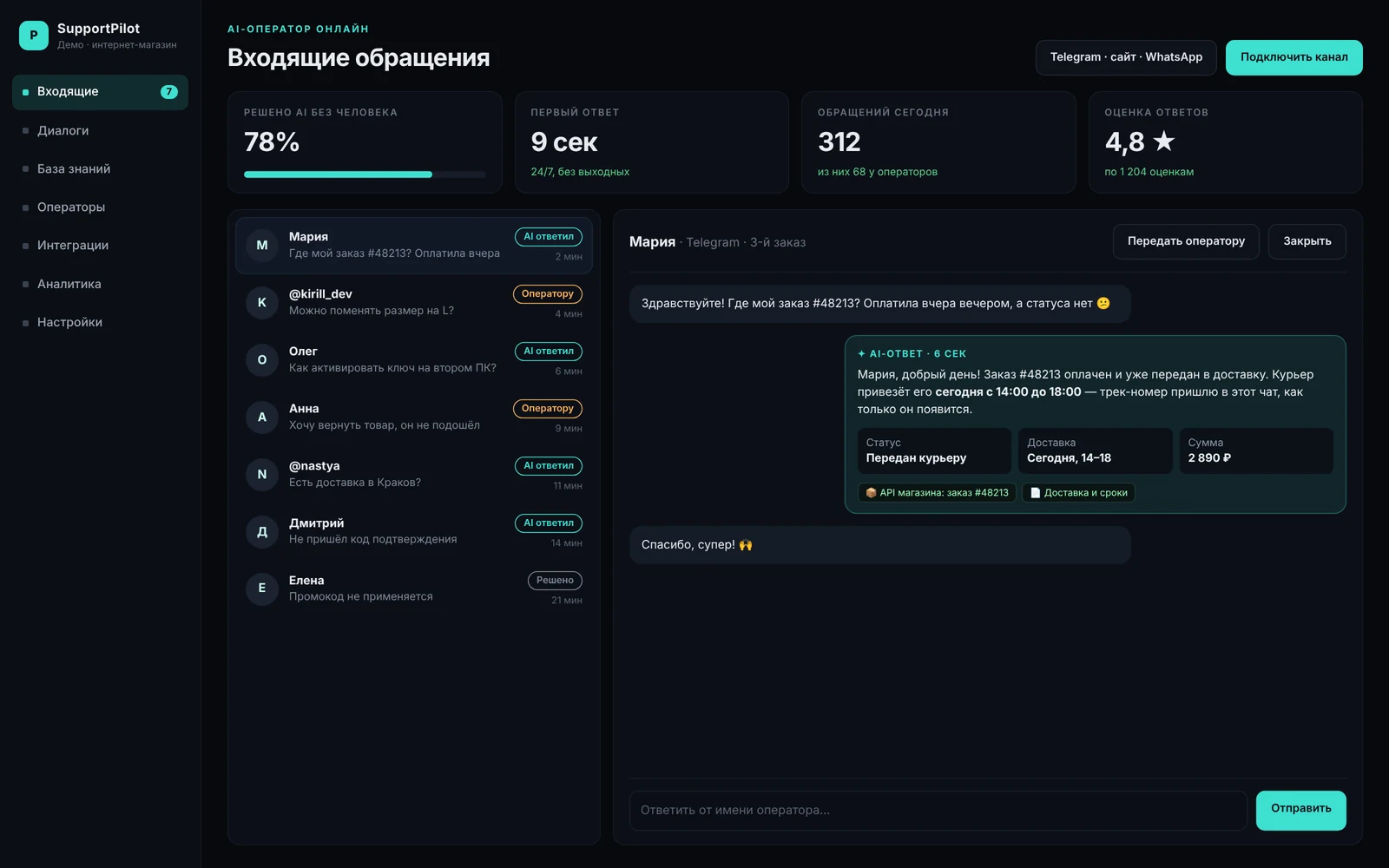Click Елена's avatar E
Screen dimensions: 1389x868
pos(262,589)
